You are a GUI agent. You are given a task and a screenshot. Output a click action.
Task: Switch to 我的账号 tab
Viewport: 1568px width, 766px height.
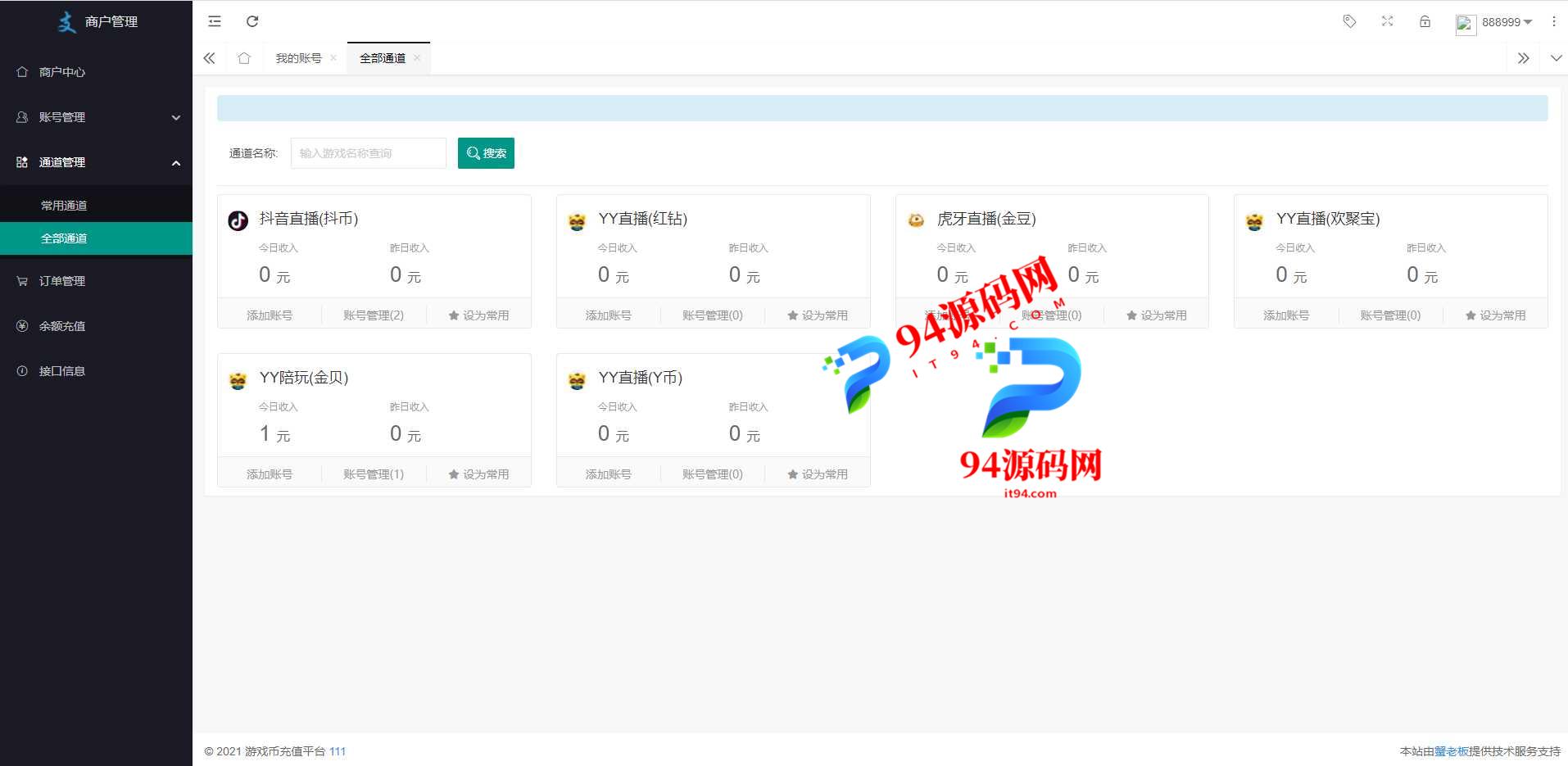click(298, 58)
